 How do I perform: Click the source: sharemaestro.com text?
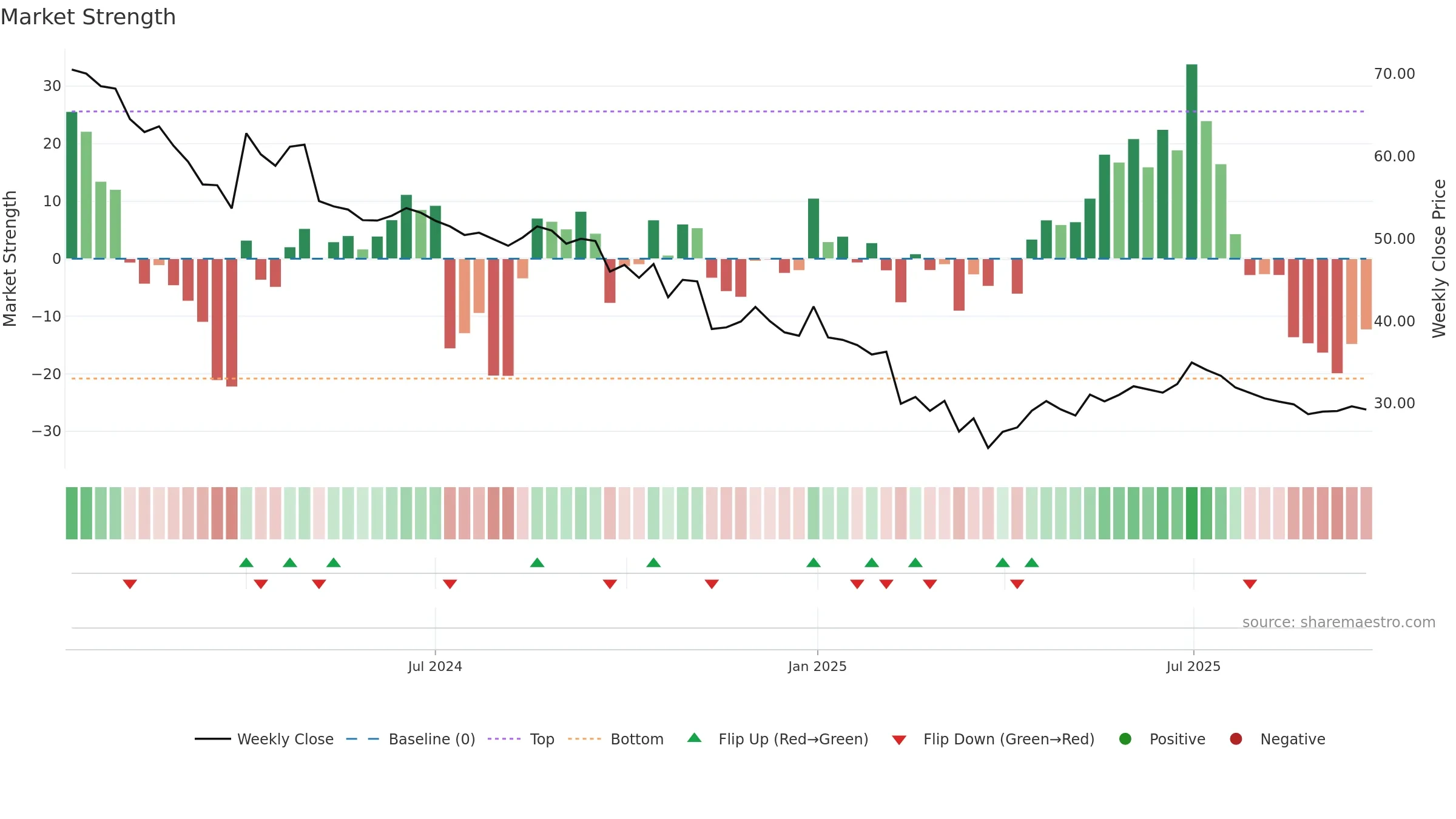click(1339, 622)
